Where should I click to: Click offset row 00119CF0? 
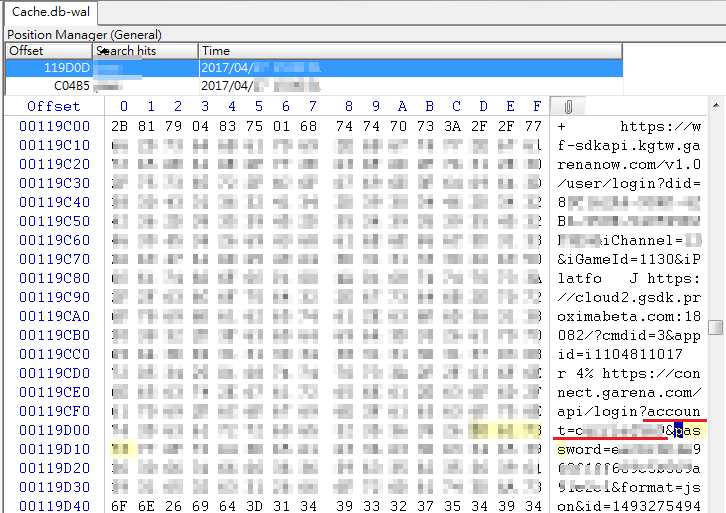coord(55,411)
